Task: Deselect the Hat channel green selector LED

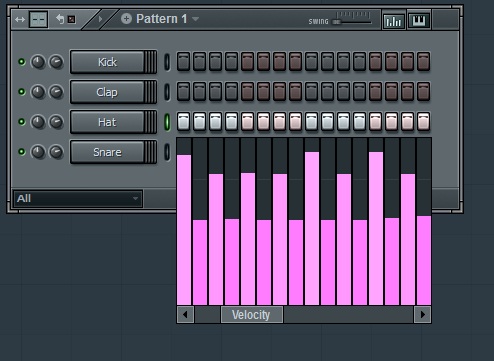Action: pyautogui.click(x=167, y=122)
